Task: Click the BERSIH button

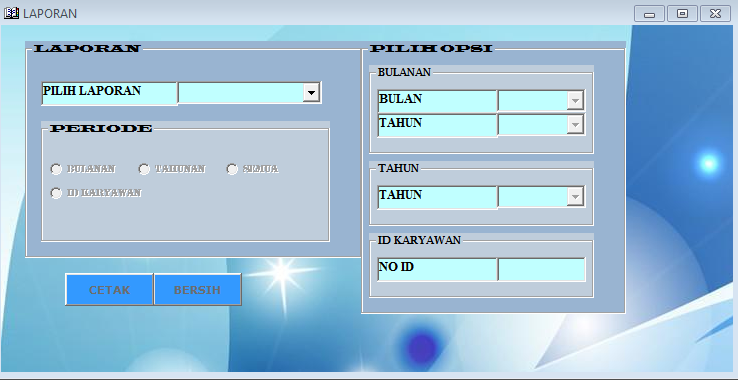Action: [x=197, y=290]
